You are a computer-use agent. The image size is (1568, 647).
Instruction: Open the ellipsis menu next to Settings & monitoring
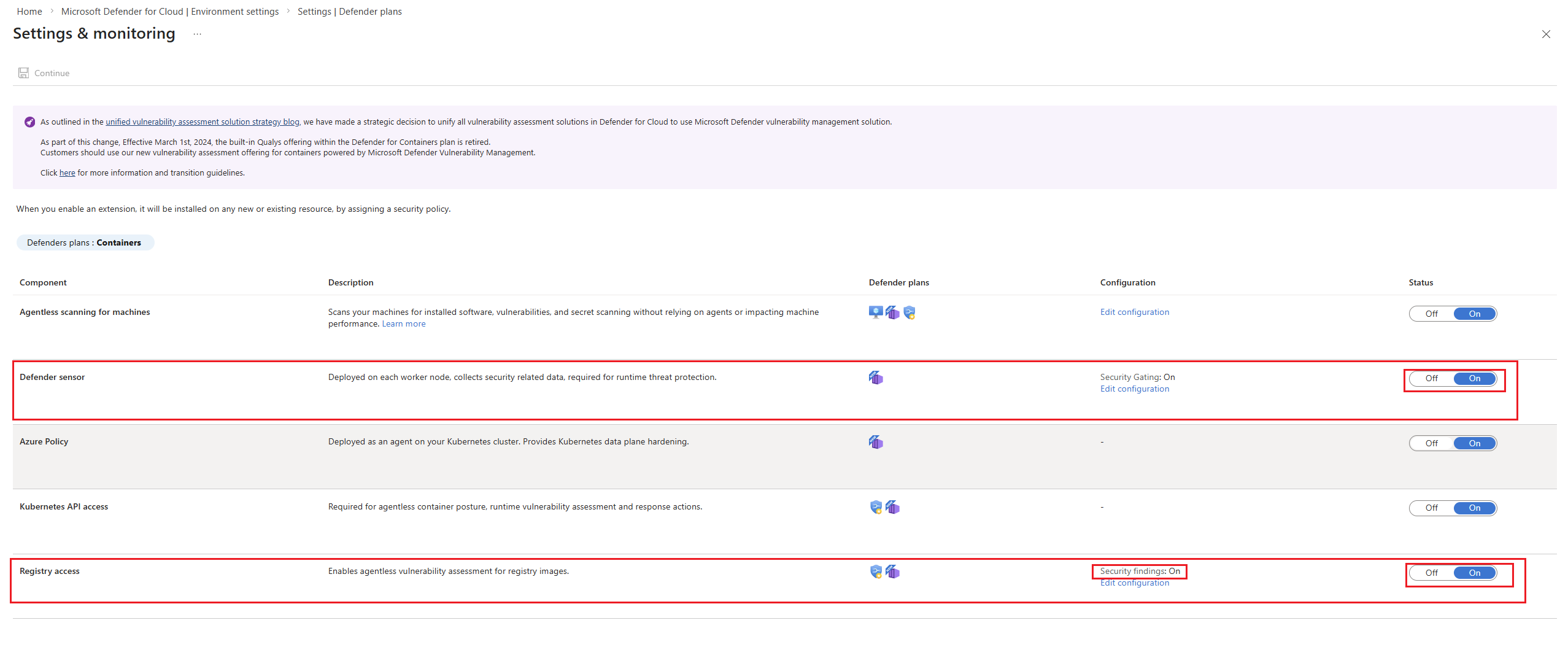coord(197,34)
